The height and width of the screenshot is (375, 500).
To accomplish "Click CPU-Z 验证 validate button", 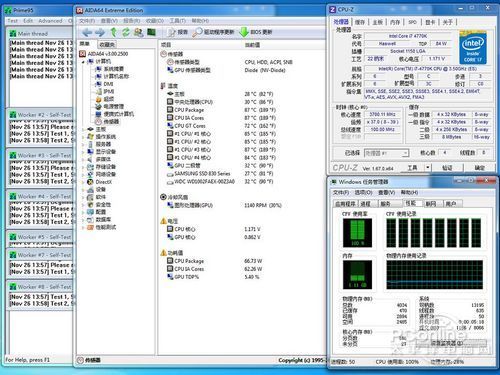I will (x=447, y=167).
